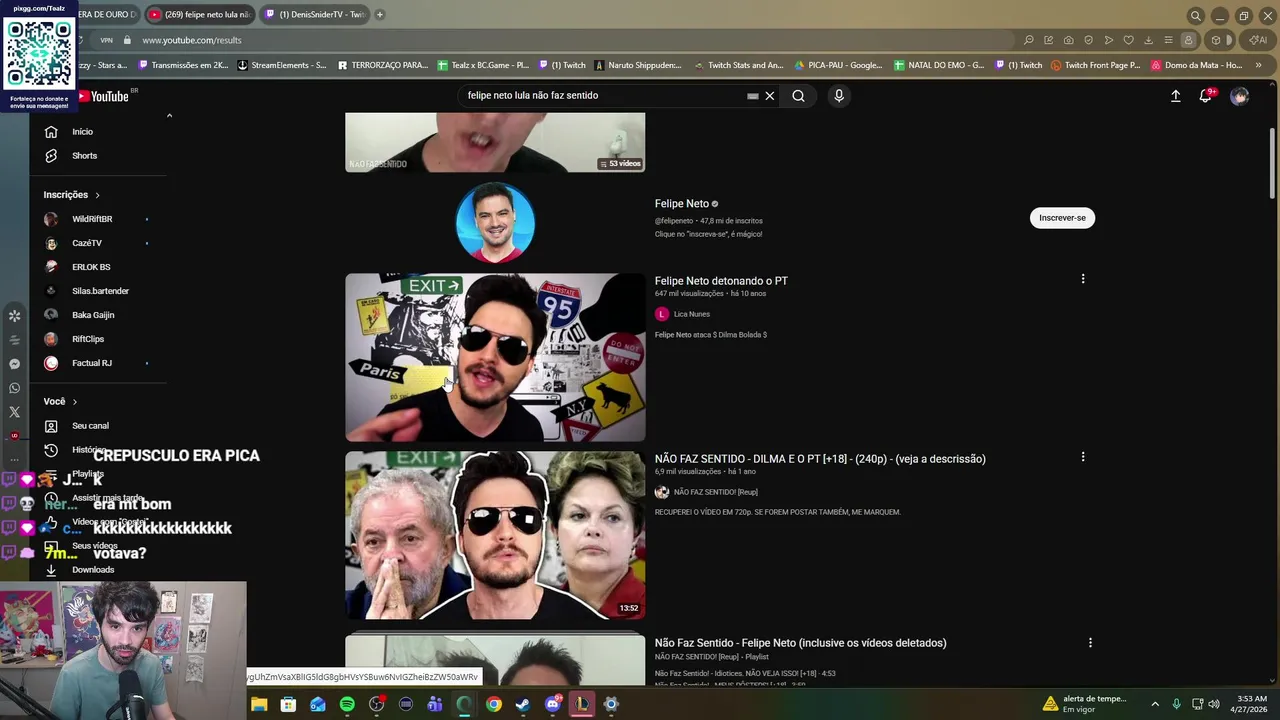Image resolution: width=1280 pixels, height=720 pixels.
Task: Clear the YouTube search query
Action: click(770, 96)
